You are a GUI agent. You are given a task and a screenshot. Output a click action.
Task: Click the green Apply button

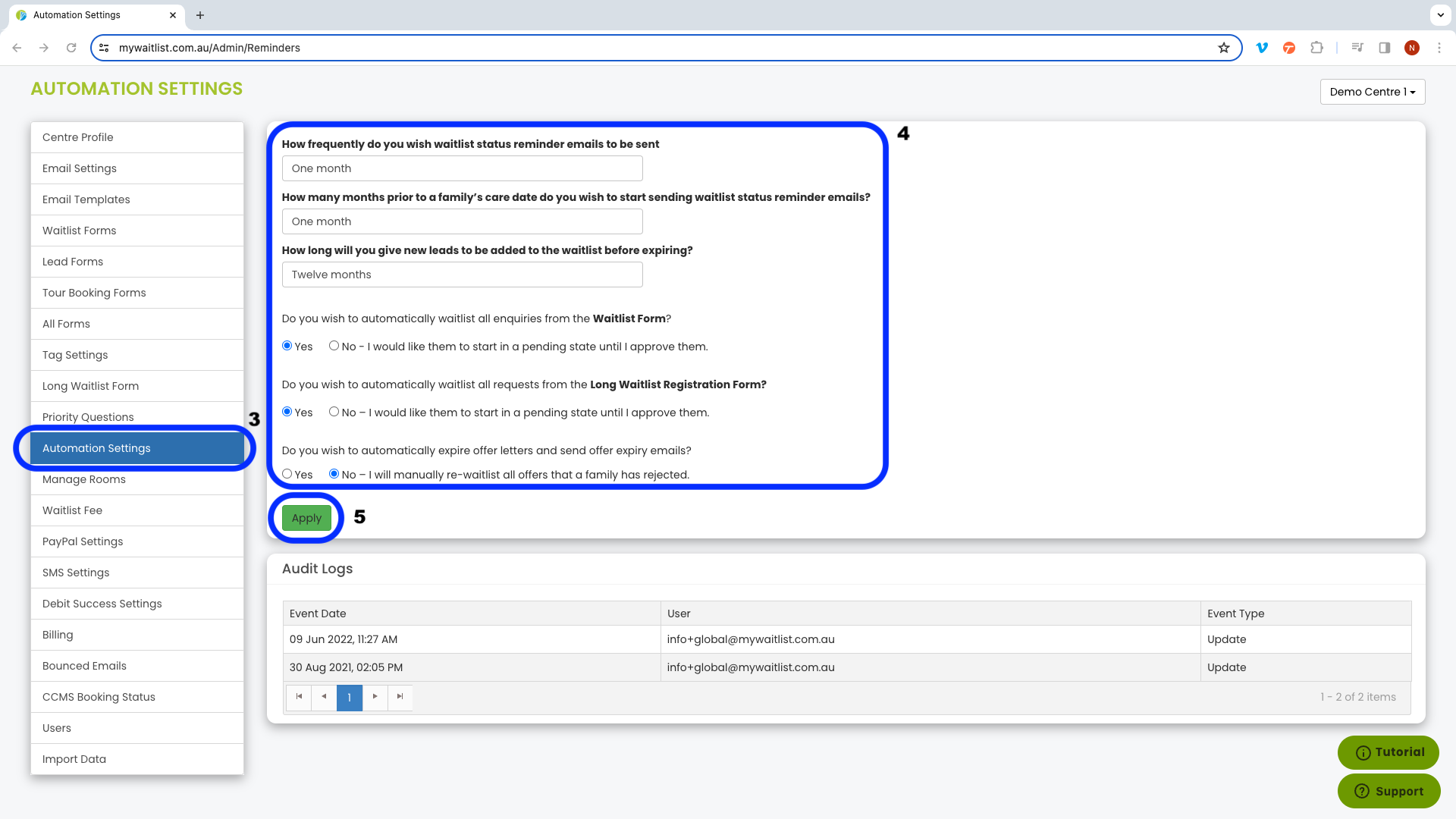click(x=306, y=518)
